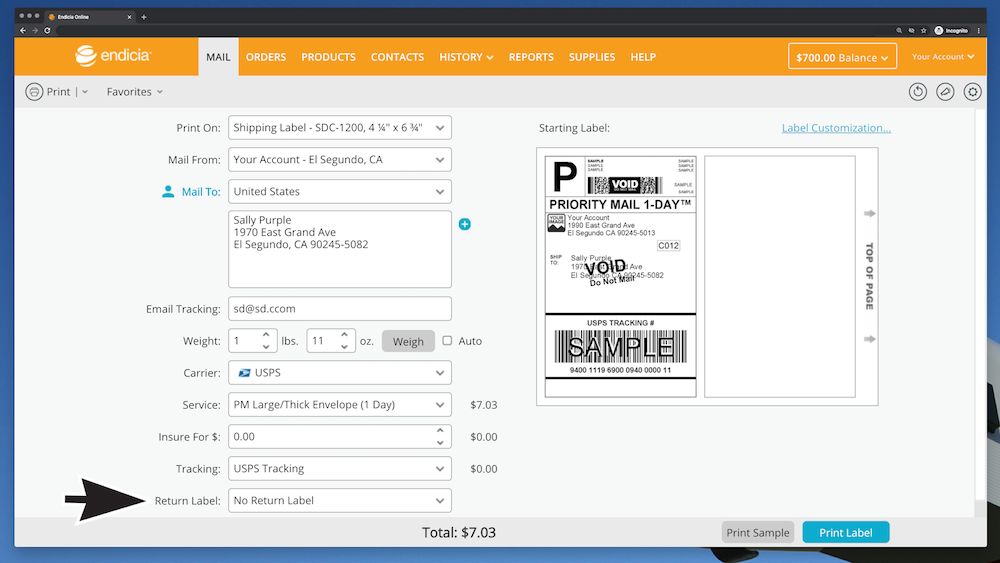Click the browser back arrow

23,31
